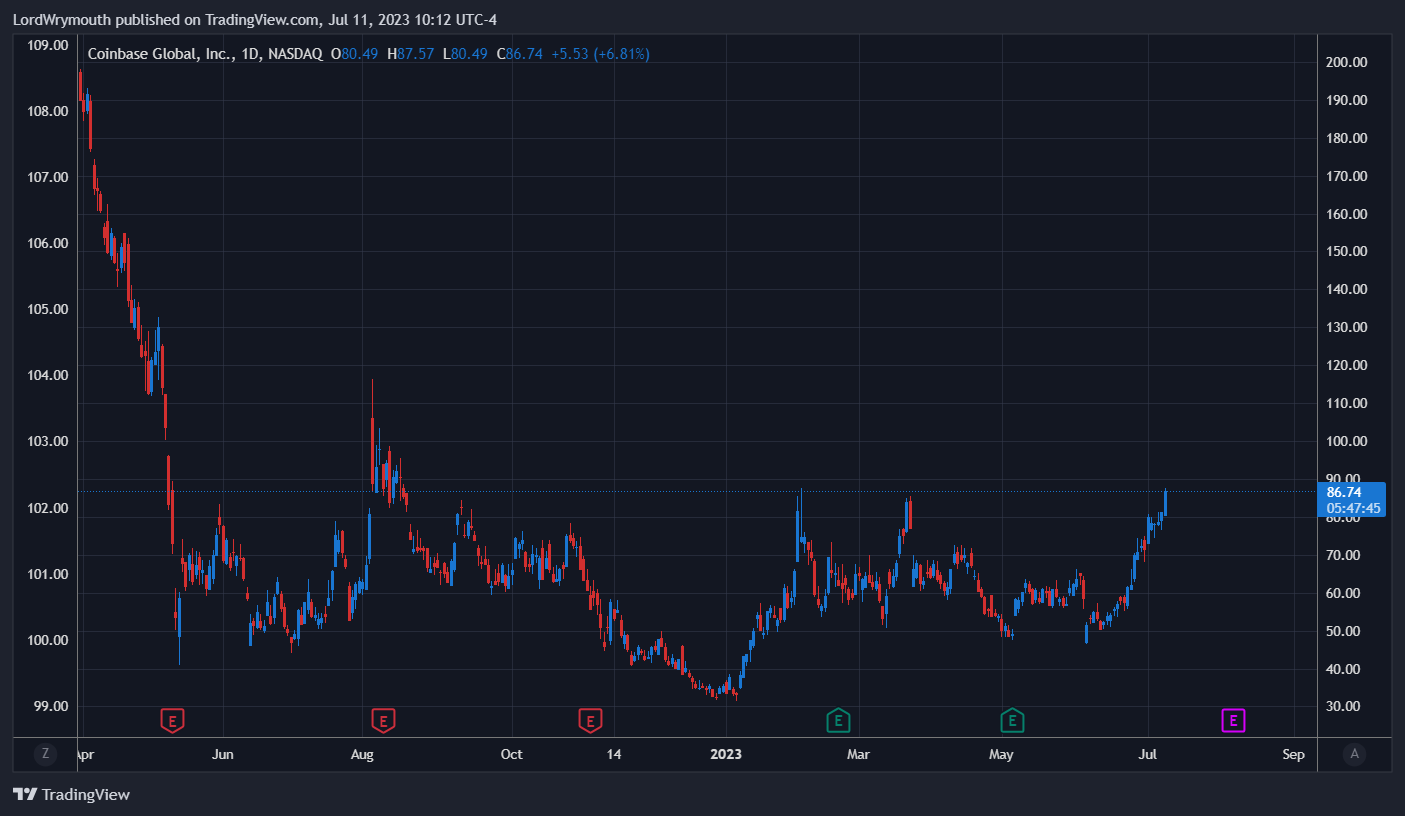Click the Sep label on the time axis
The width and height of the screenshot is (1405, 816).
tap(1293, 754)
